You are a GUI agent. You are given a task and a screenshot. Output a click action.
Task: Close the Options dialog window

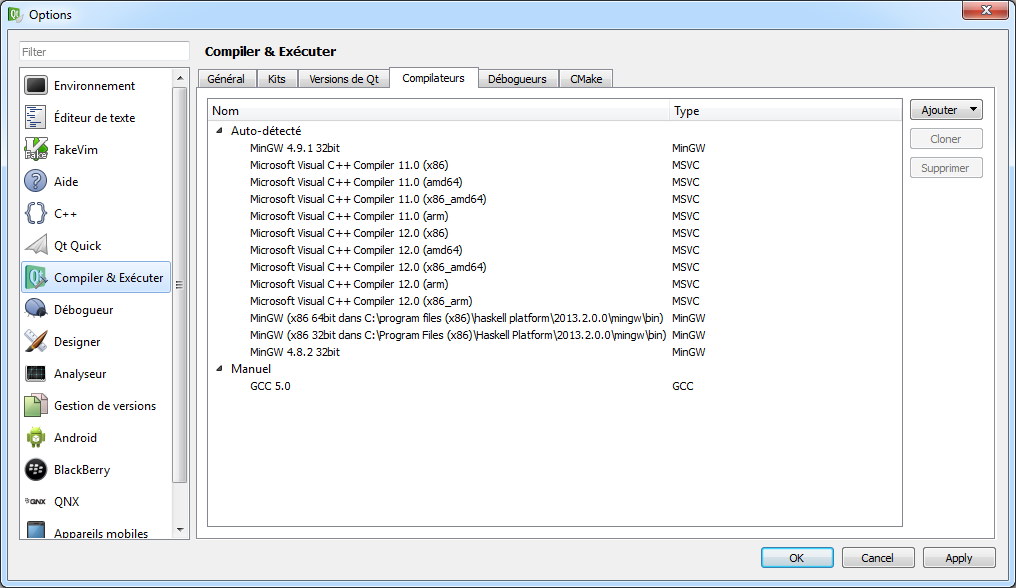(x=985, y=10)
